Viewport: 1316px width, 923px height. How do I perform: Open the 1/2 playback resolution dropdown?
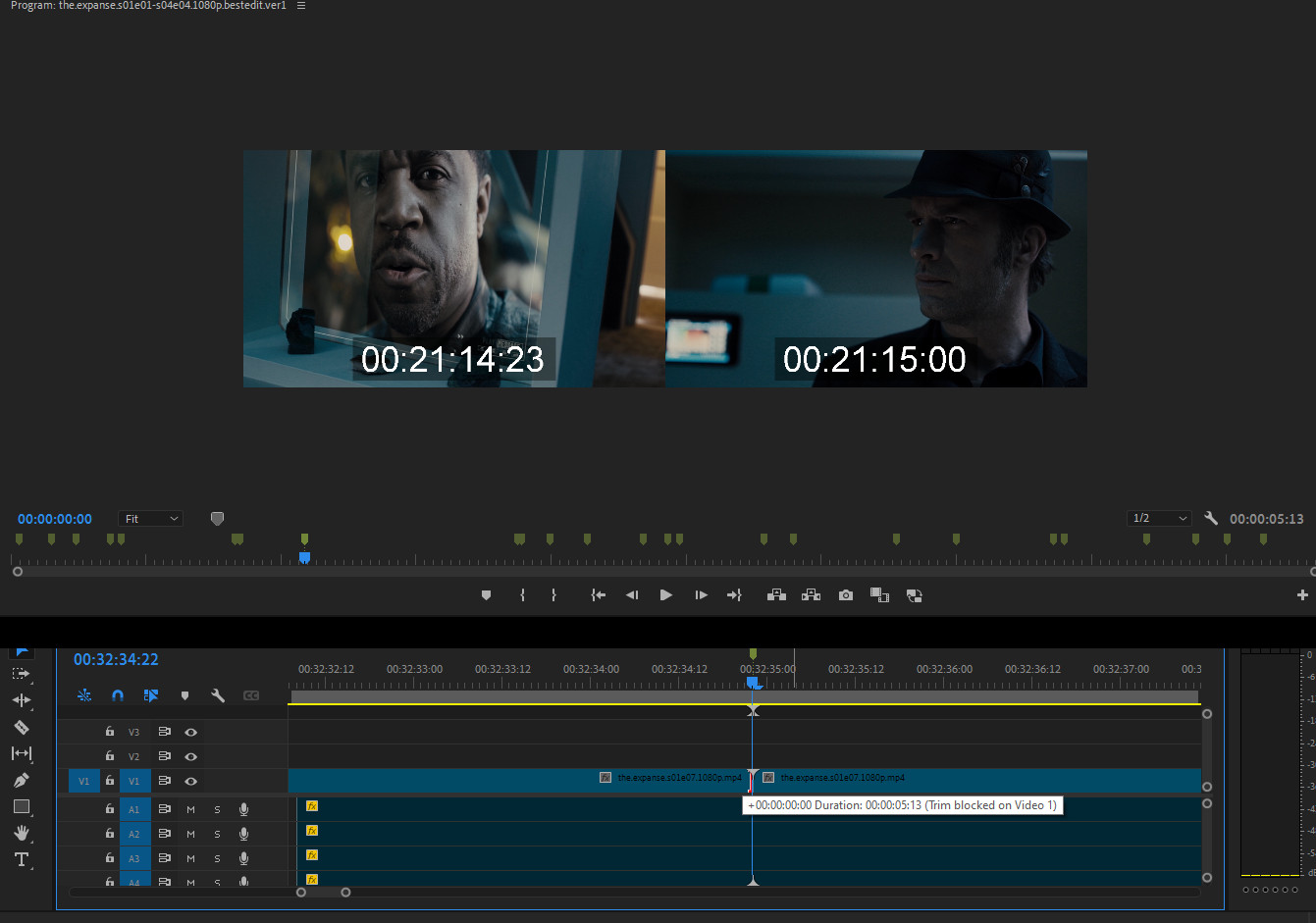(x=1159, y=518)
